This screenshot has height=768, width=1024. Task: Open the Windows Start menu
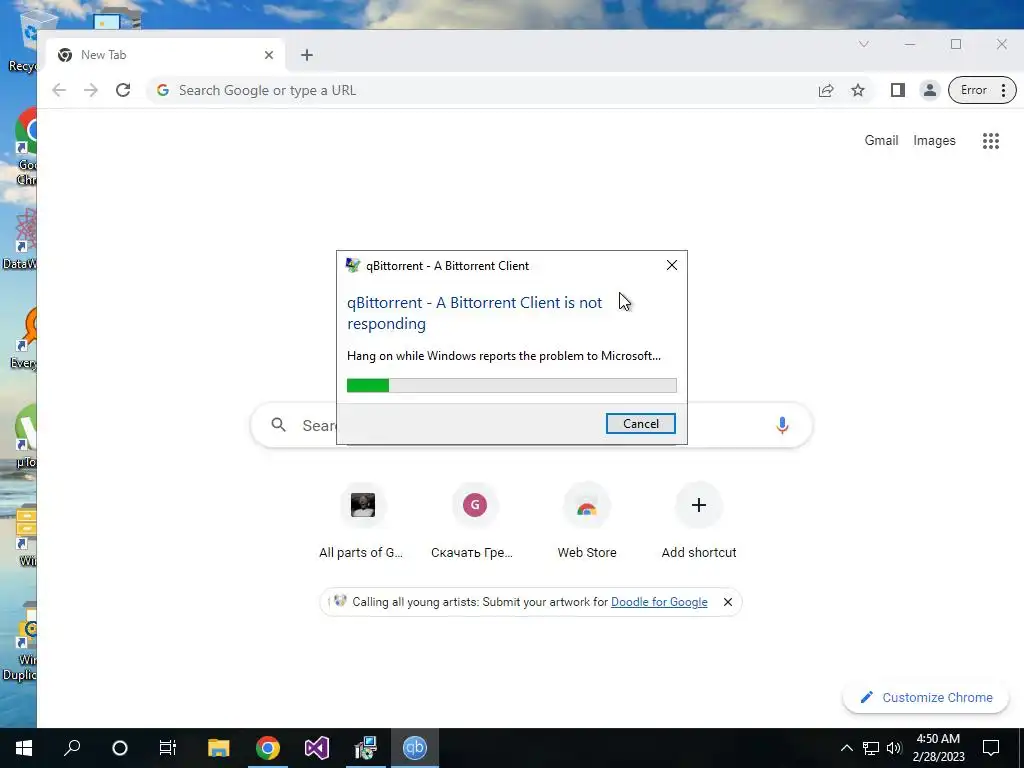24,748
